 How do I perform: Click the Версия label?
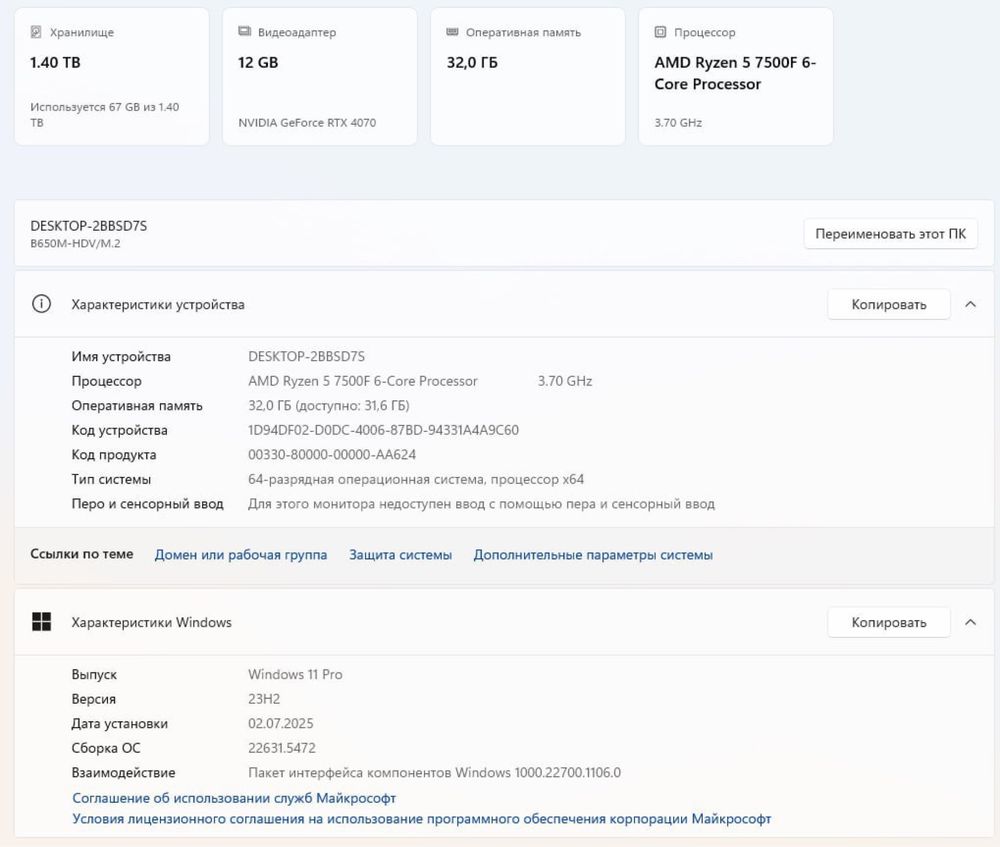coord(94,699)
